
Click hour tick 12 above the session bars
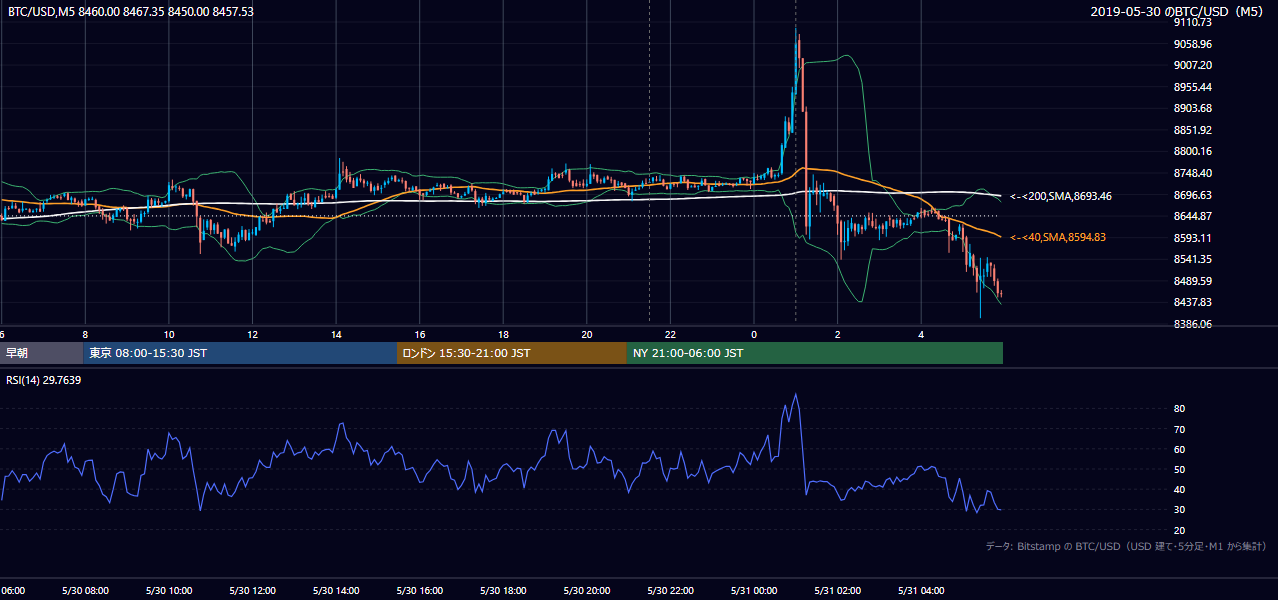coord(253,334)
